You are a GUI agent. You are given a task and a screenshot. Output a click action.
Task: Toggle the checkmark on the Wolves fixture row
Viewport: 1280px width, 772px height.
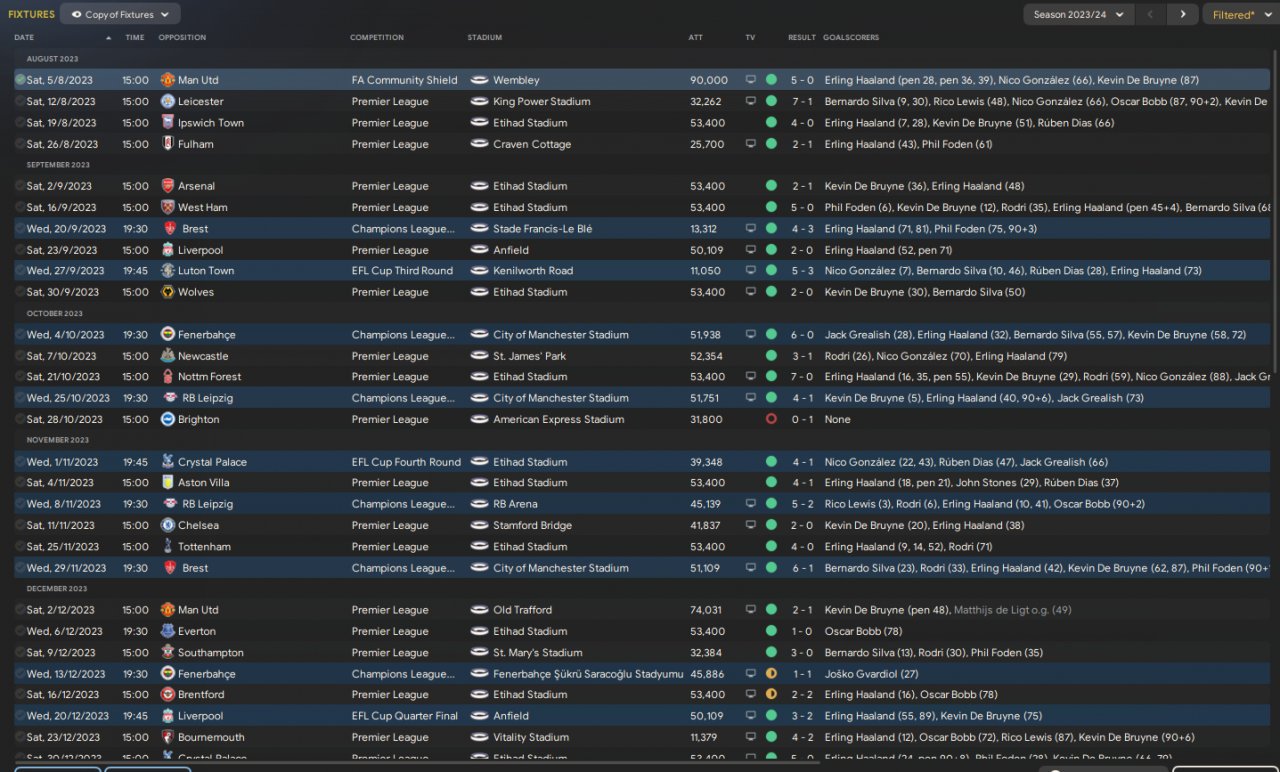pyautogui.click(x=20, y=292)
